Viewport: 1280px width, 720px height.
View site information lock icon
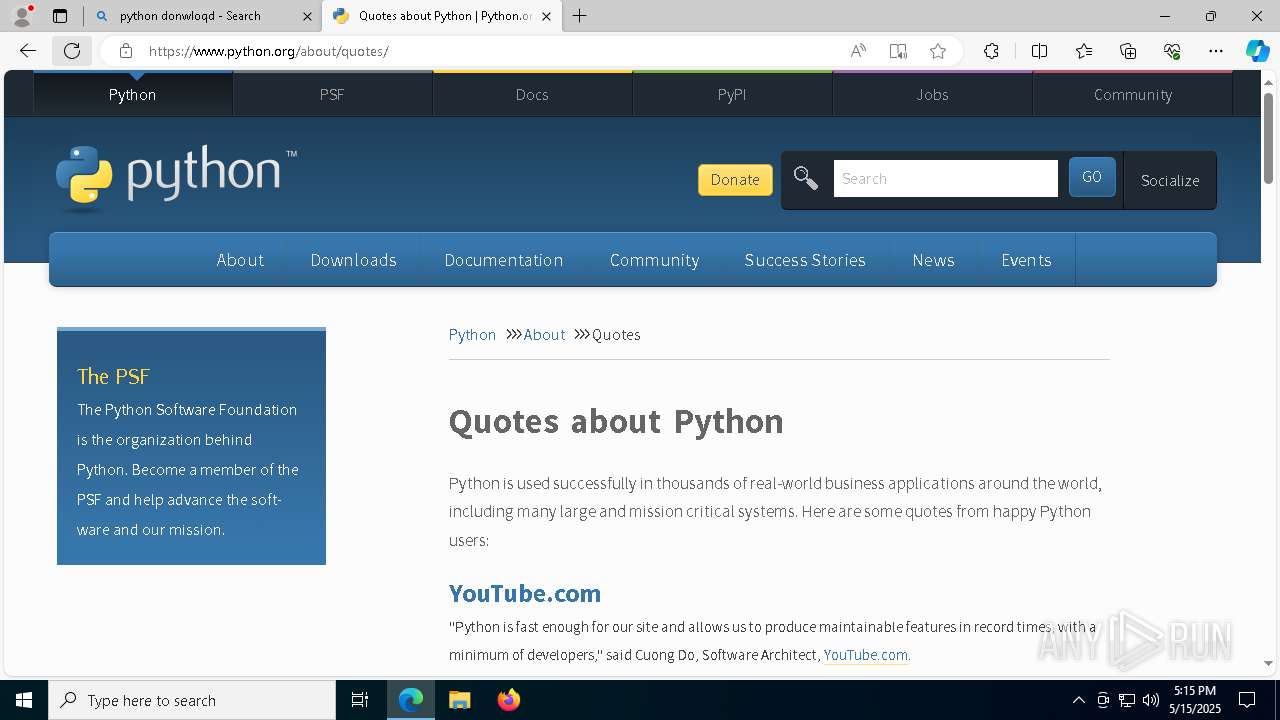(125, 51)
